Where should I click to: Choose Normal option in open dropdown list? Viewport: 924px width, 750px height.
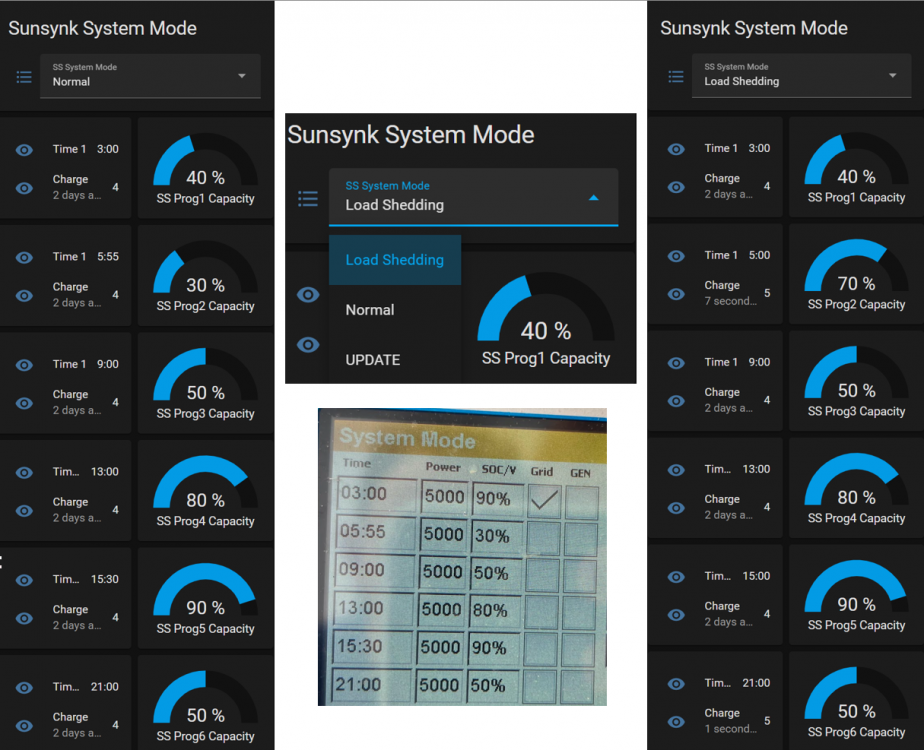[x=395, y=310]
